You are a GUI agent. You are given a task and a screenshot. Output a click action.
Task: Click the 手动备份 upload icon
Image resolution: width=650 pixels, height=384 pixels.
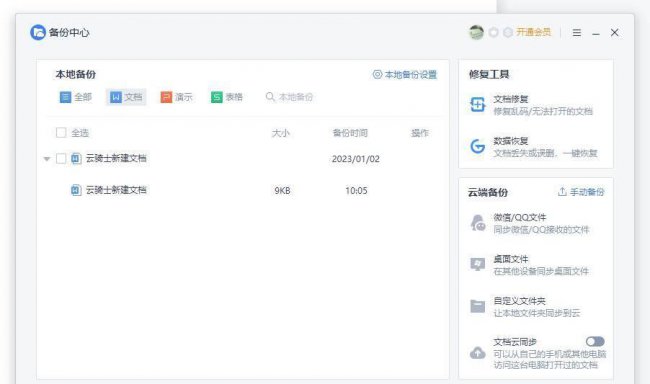point(562,192)
